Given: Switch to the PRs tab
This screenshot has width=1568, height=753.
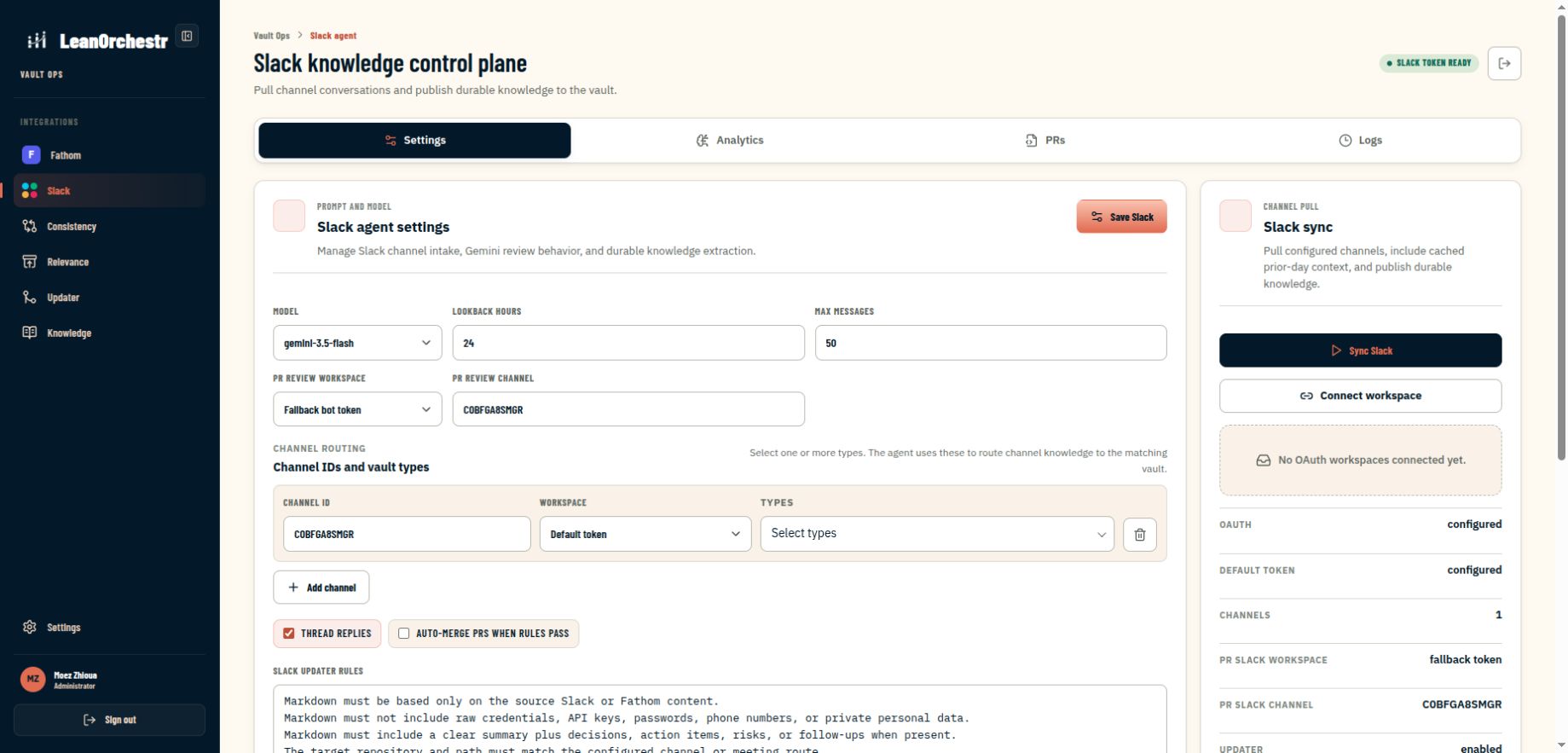Looking at the screenshot, I should (1045, 141).
